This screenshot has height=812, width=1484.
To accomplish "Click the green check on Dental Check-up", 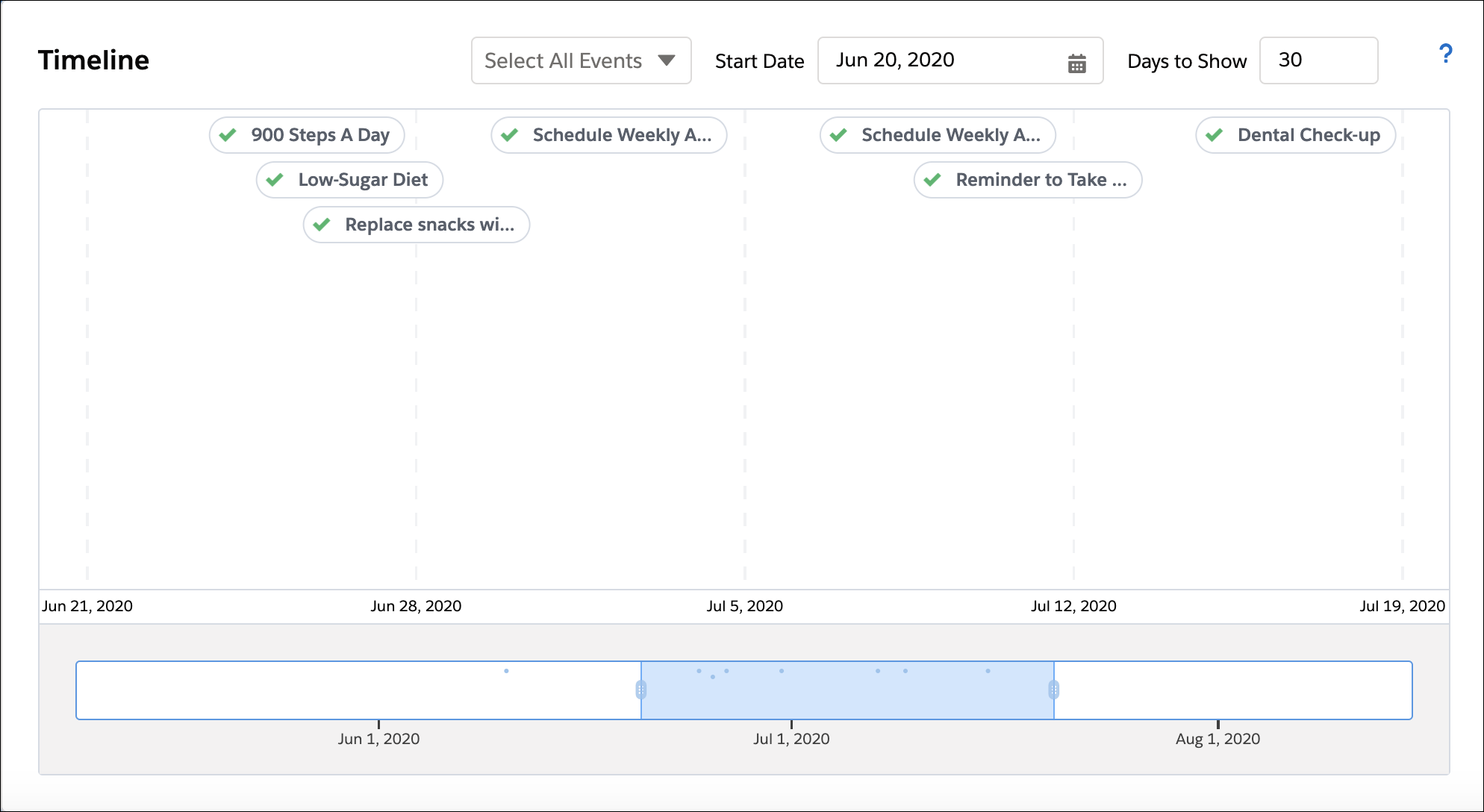I will coord(1215,135).
